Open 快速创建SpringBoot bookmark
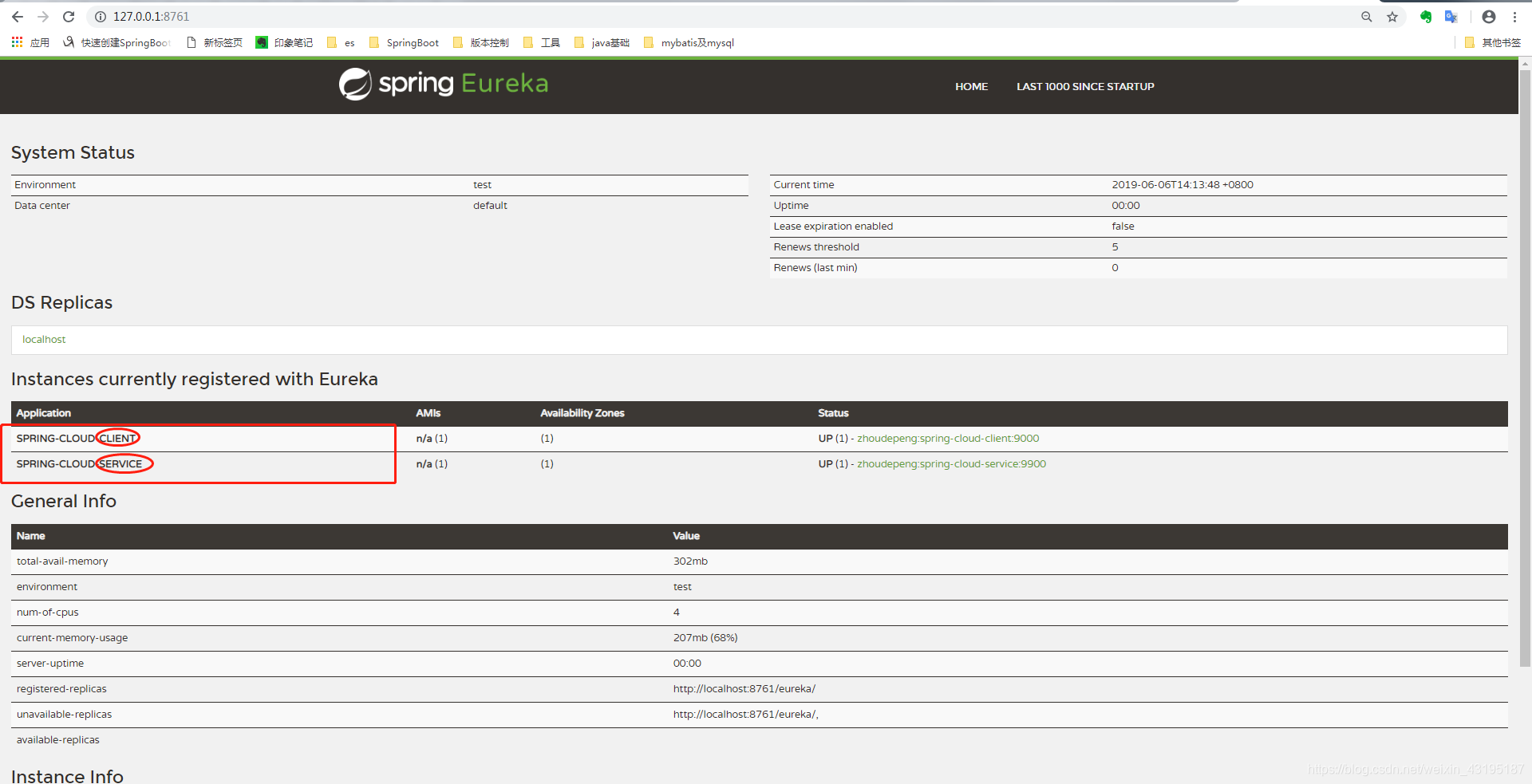 pyautogui.click(x=116, y=42)
